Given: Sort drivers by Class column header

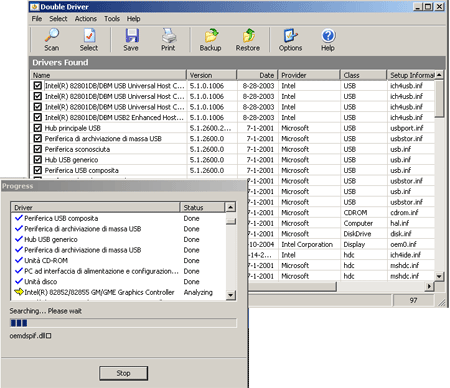Looking at the screenshot, I should (x=363, y=75).
